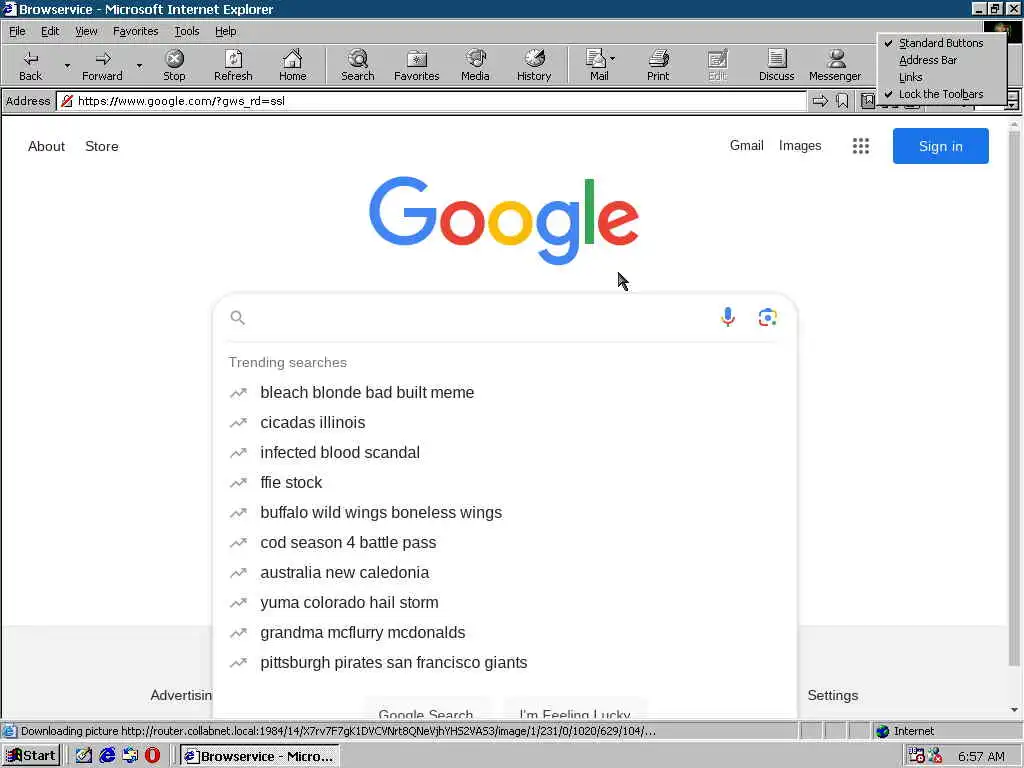Open the Start menu
Viewport: 1024px width, 768px height.
31,756
